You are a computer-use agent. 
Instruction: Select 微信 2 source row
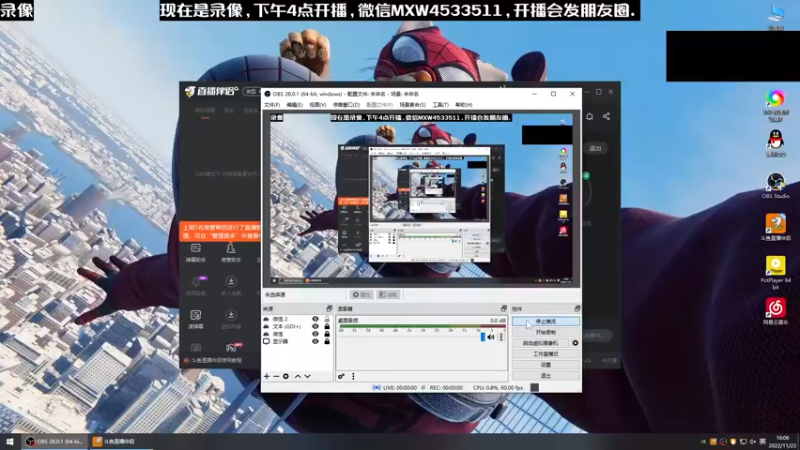coord(297,319)
